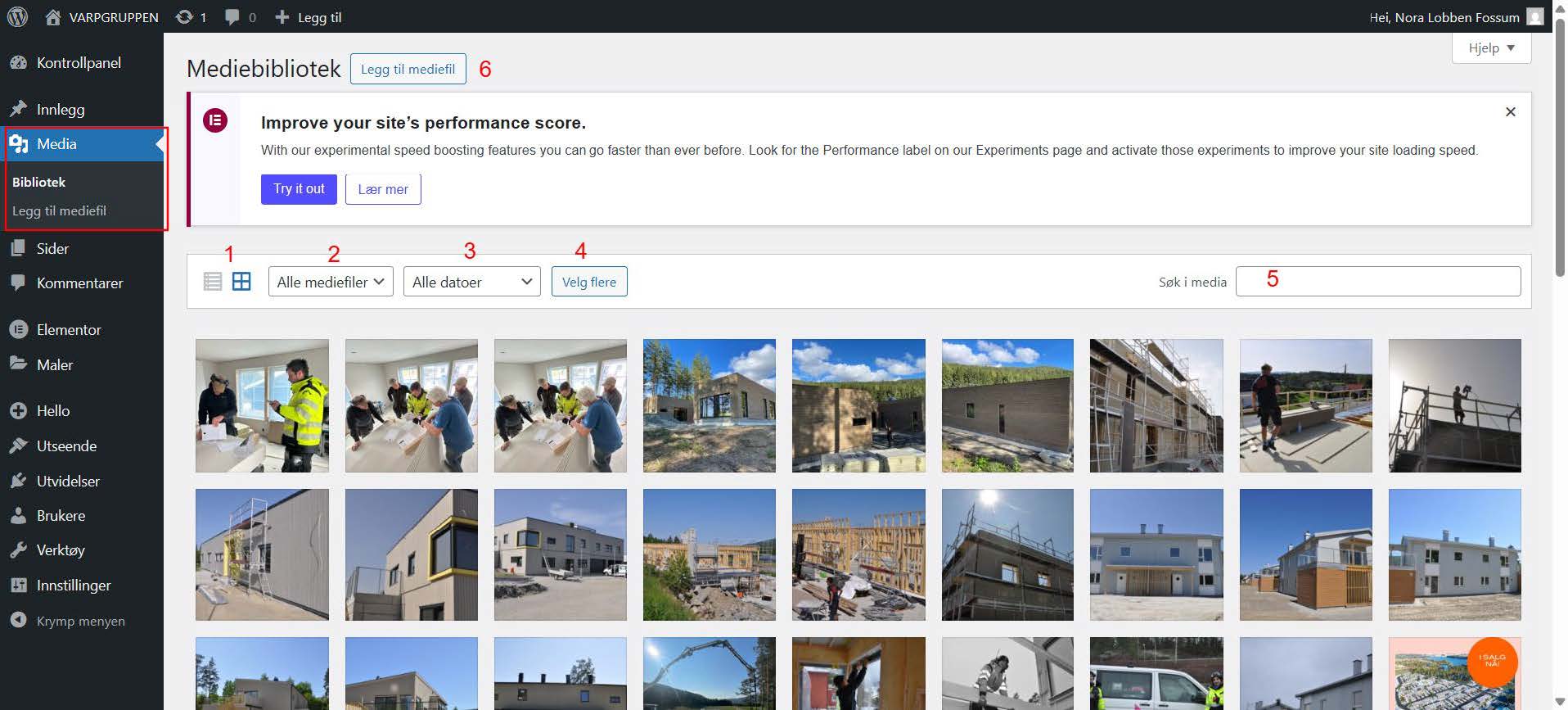Open thumbnail of building with scaffolding, first row
The image size is (1568, 710).
pos(1156,405)
